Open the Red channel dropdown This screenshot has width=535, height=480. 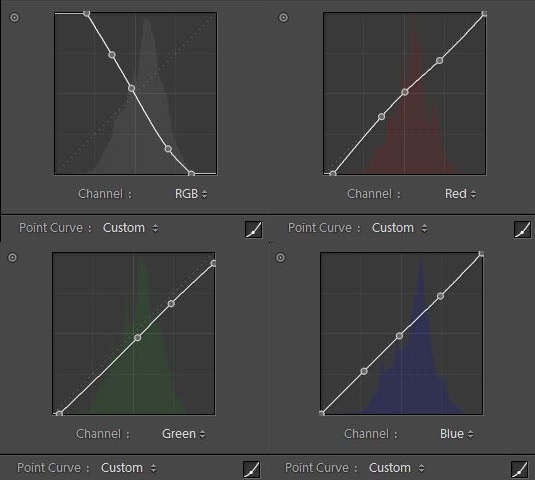point(460,194)
